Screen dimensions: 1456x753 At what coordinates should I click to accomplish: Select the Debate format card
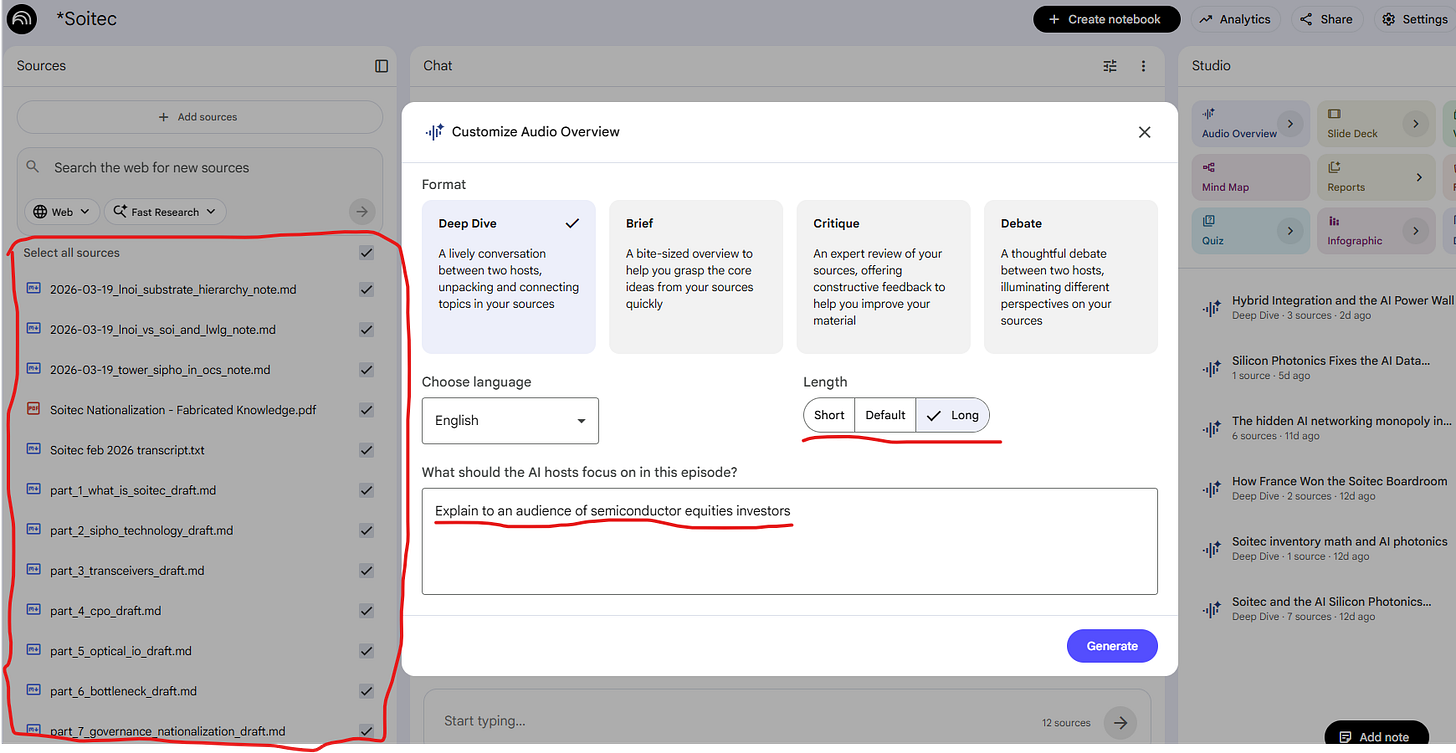[1071, 277]
